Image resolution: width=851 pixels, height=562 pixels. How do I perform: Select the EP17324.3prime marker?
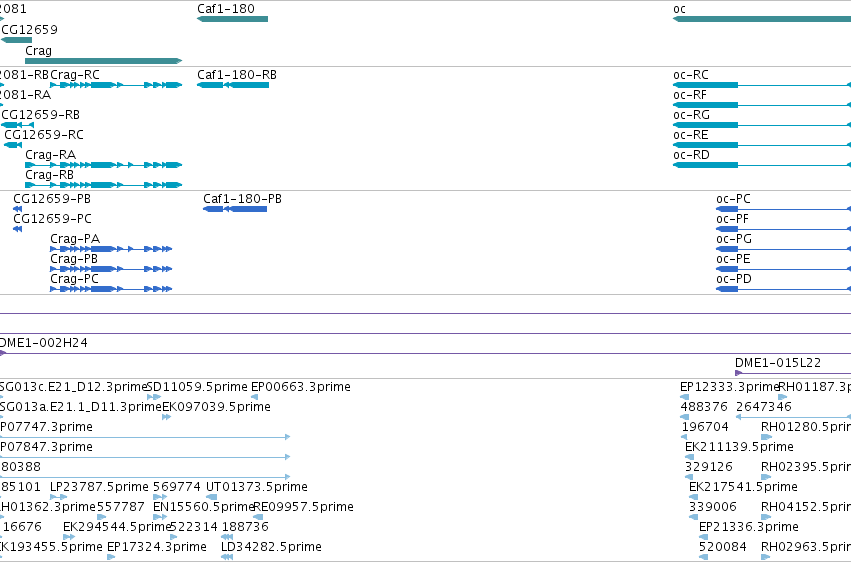coord(111,557)
